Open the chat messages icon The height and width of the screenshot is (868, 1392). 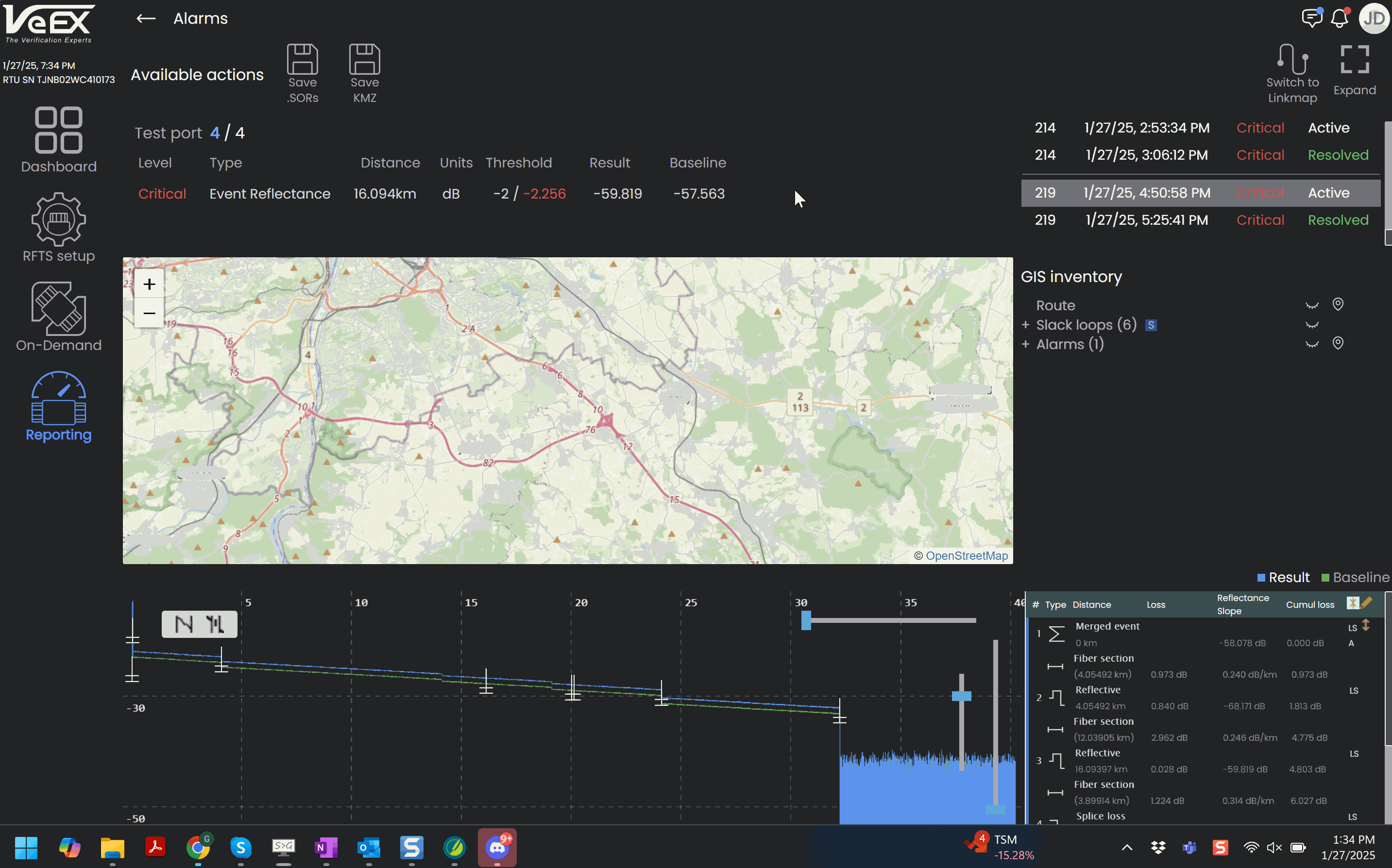[x=1311, y=18]
